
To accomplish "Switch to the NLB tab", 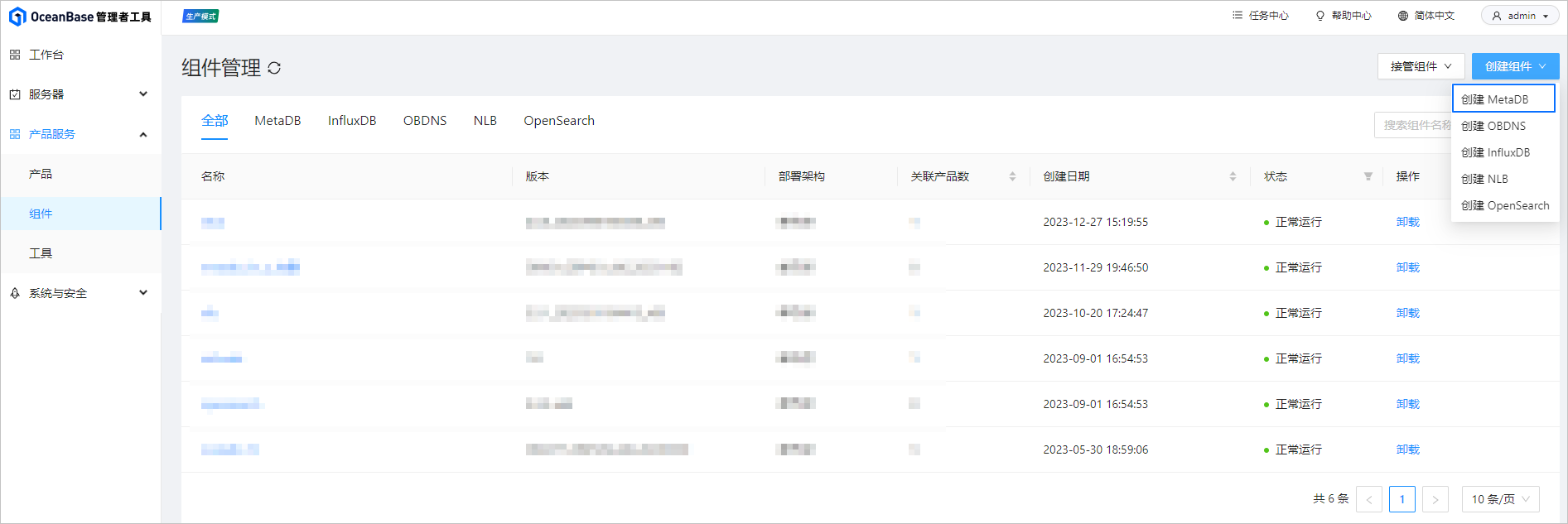I will [485, 121].
